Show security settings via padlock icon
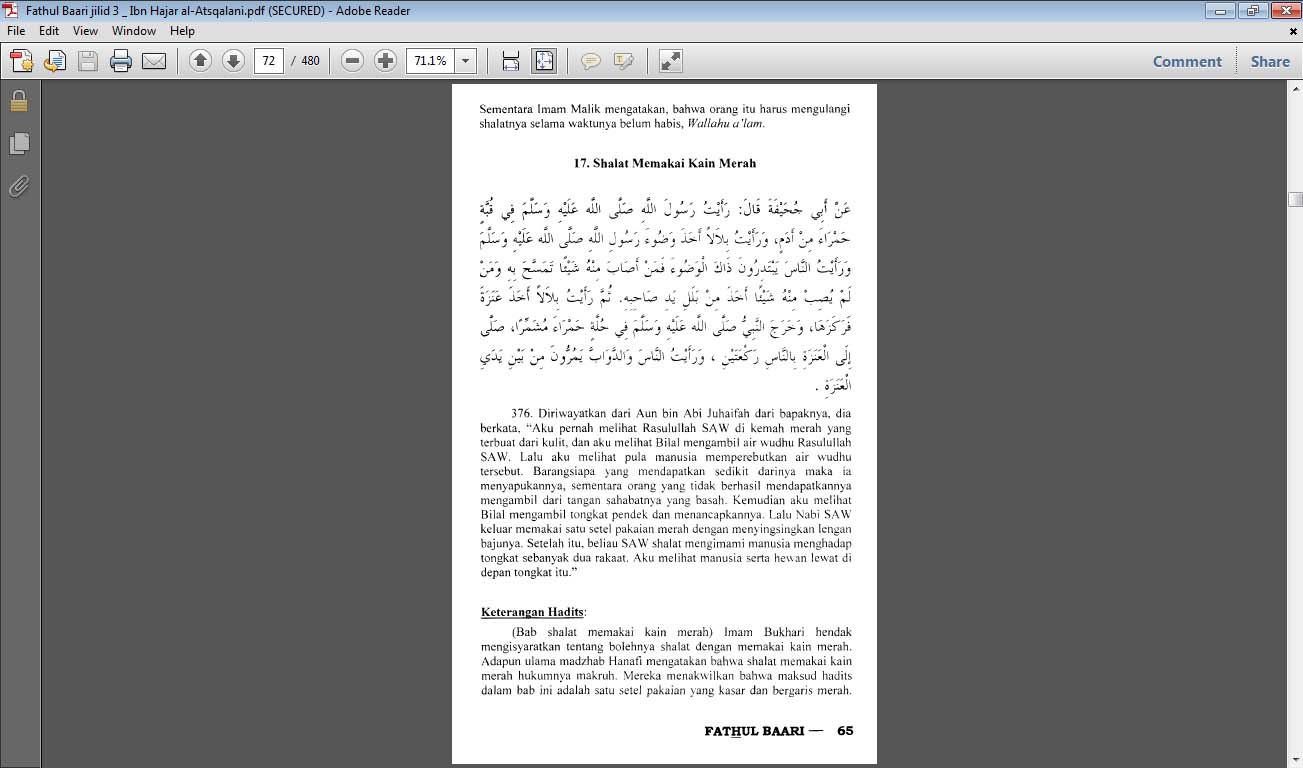 tap(18, 102)
